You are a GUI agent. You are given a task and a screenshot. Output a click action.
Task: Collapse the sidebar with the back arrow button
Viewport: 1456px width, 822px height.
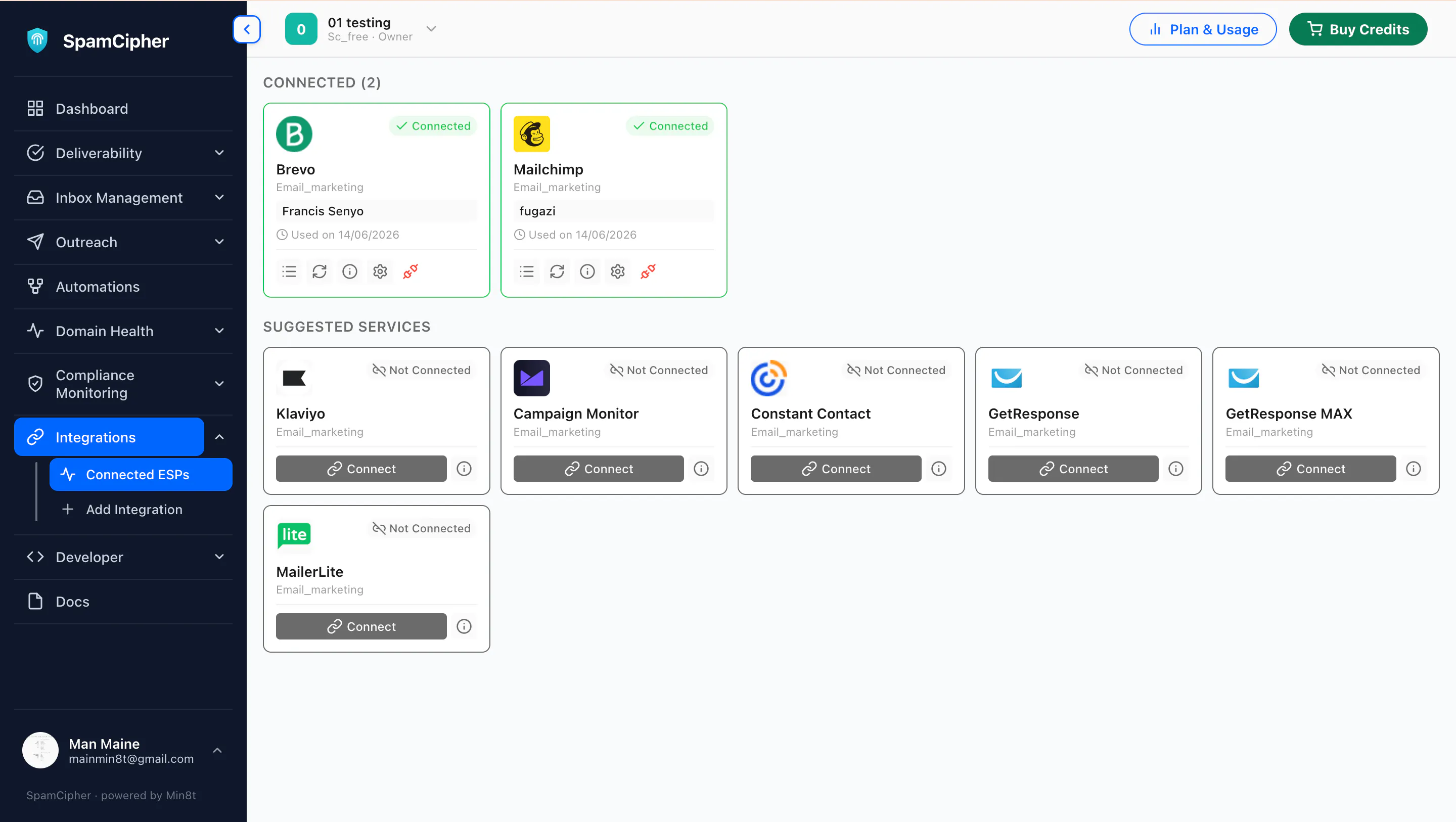[247, 29]
